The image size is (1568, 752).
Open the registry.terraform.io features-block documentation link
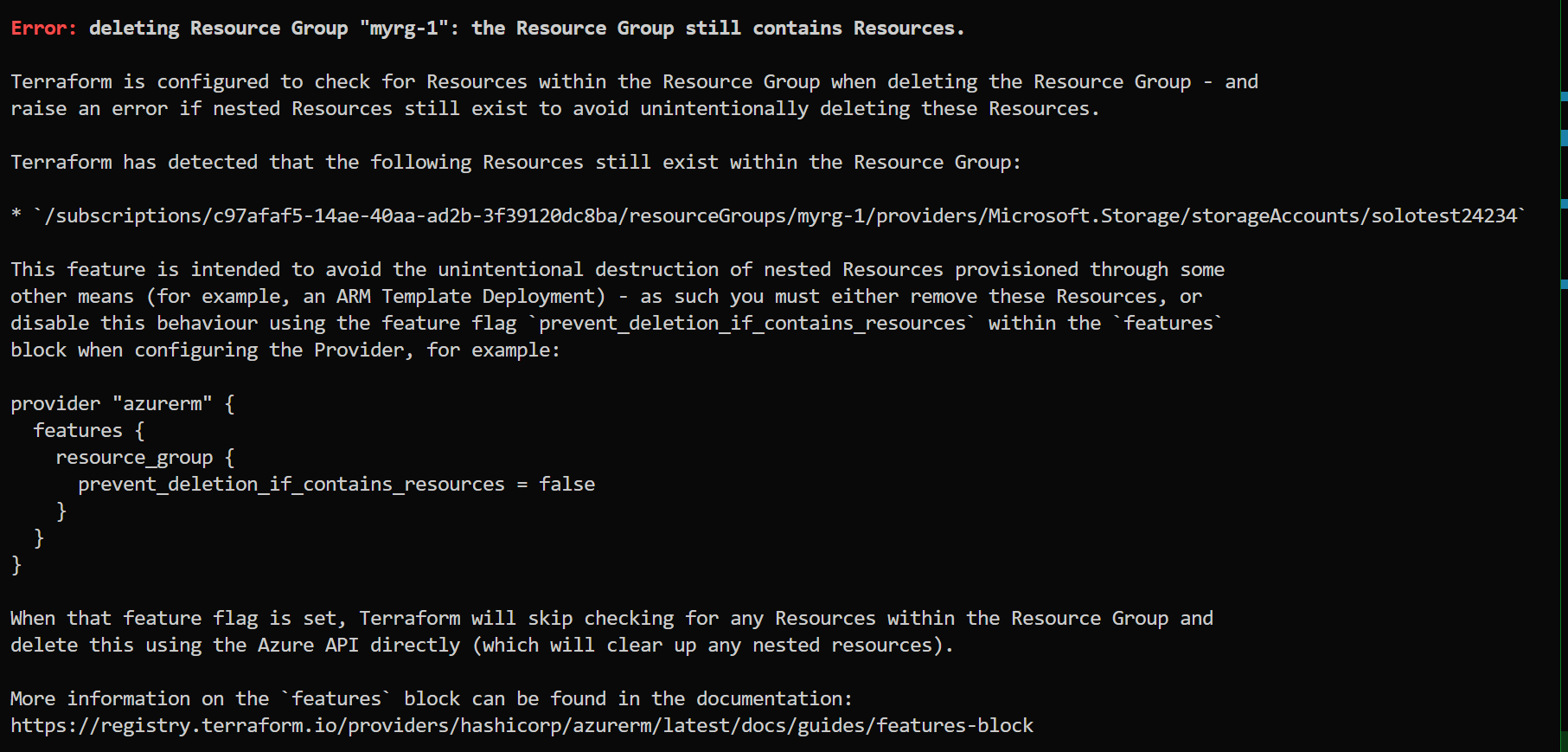[522, 725]
